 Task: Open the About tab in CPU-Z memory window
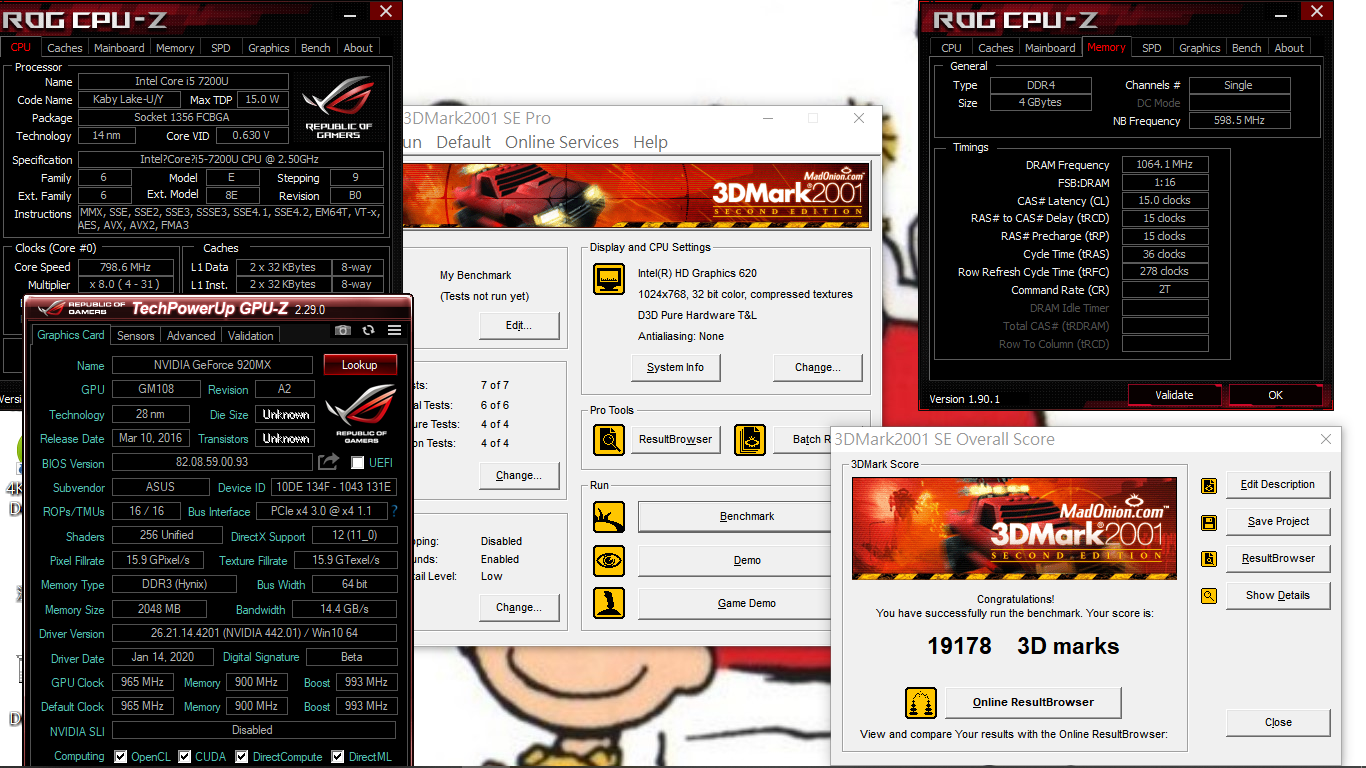(x=1289, y=48)
